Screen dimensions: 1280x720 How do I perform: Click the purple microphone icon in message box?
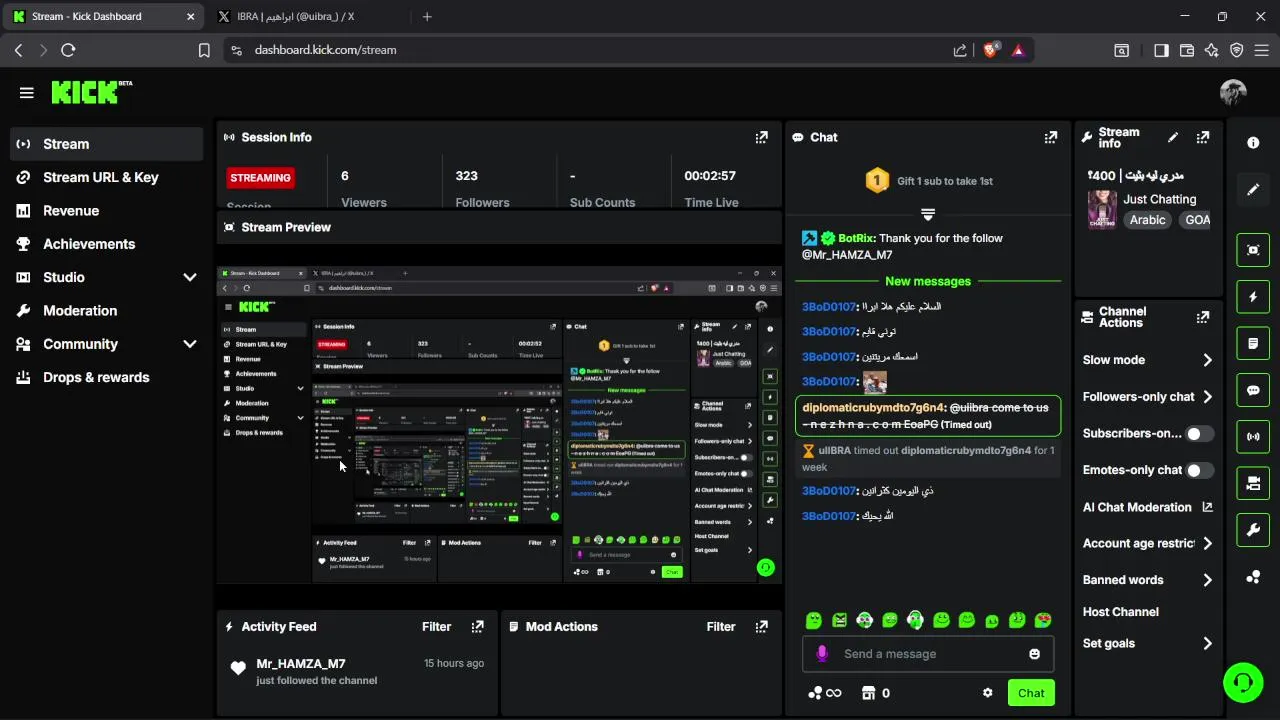pos(822,653)
